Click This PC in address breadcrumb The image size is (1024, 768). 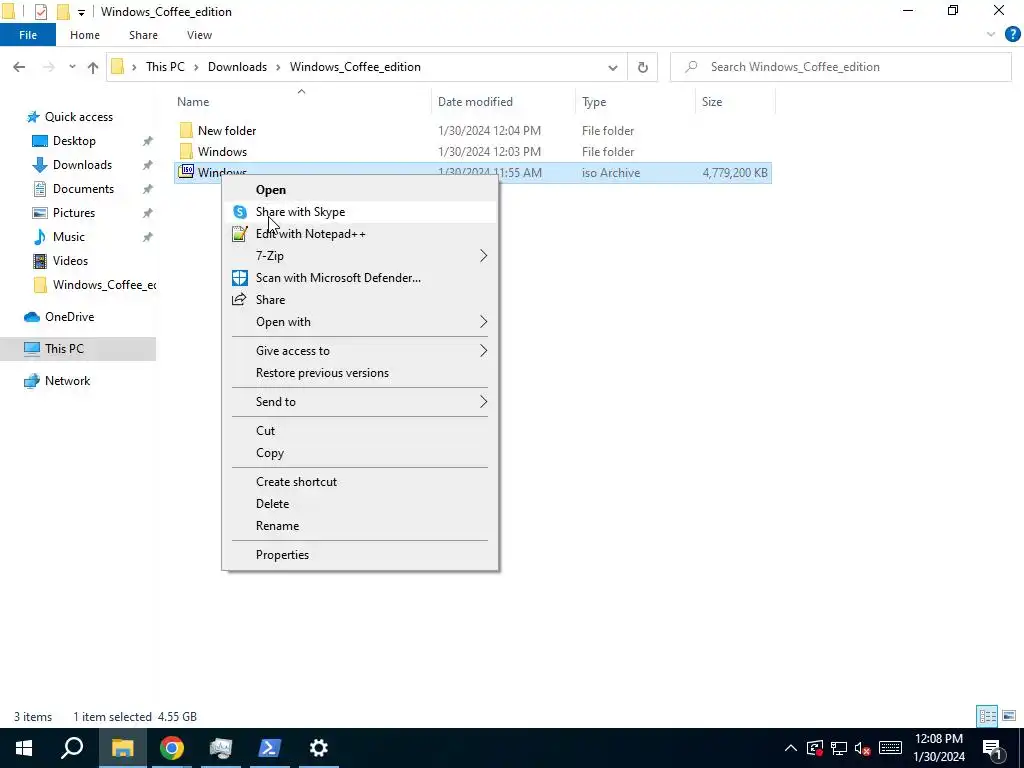(x=165, y=67)
